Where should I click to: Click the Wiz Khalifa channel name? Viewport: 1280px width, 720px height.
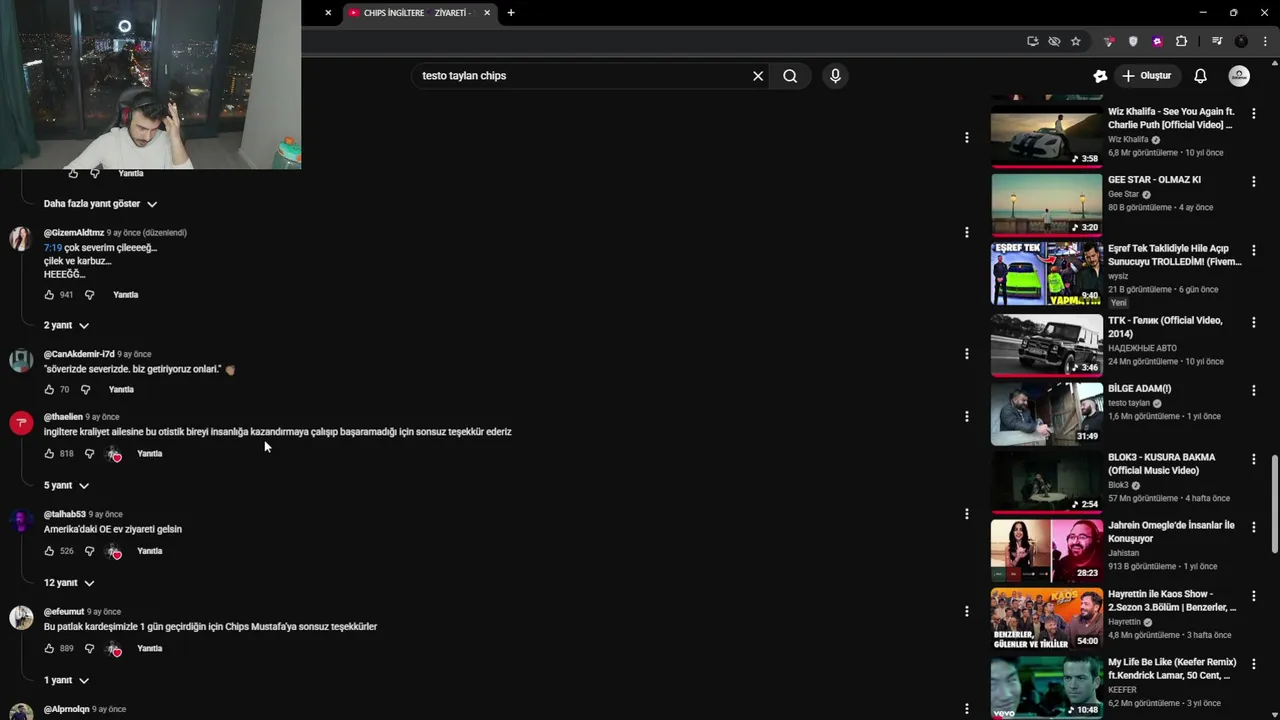[1128, 140]
